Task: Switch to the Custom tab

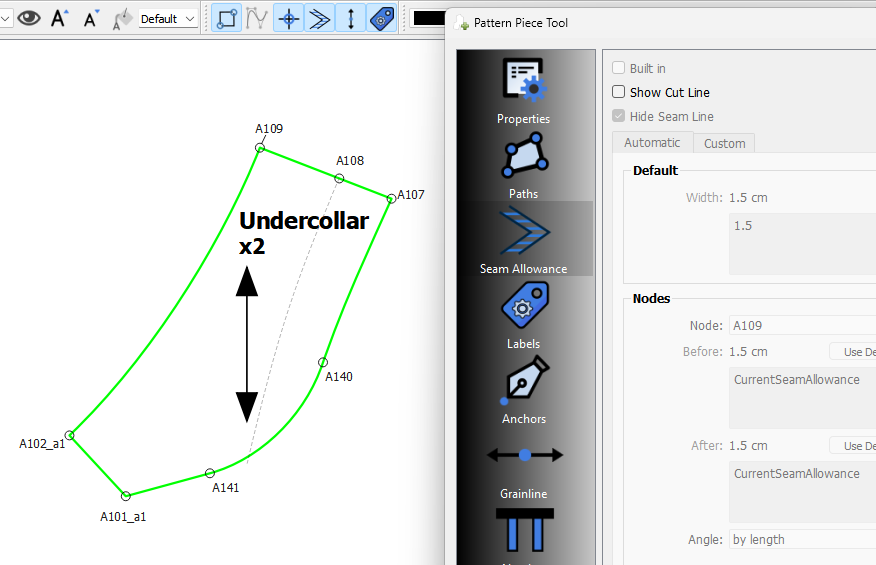Action: [724, 143]
